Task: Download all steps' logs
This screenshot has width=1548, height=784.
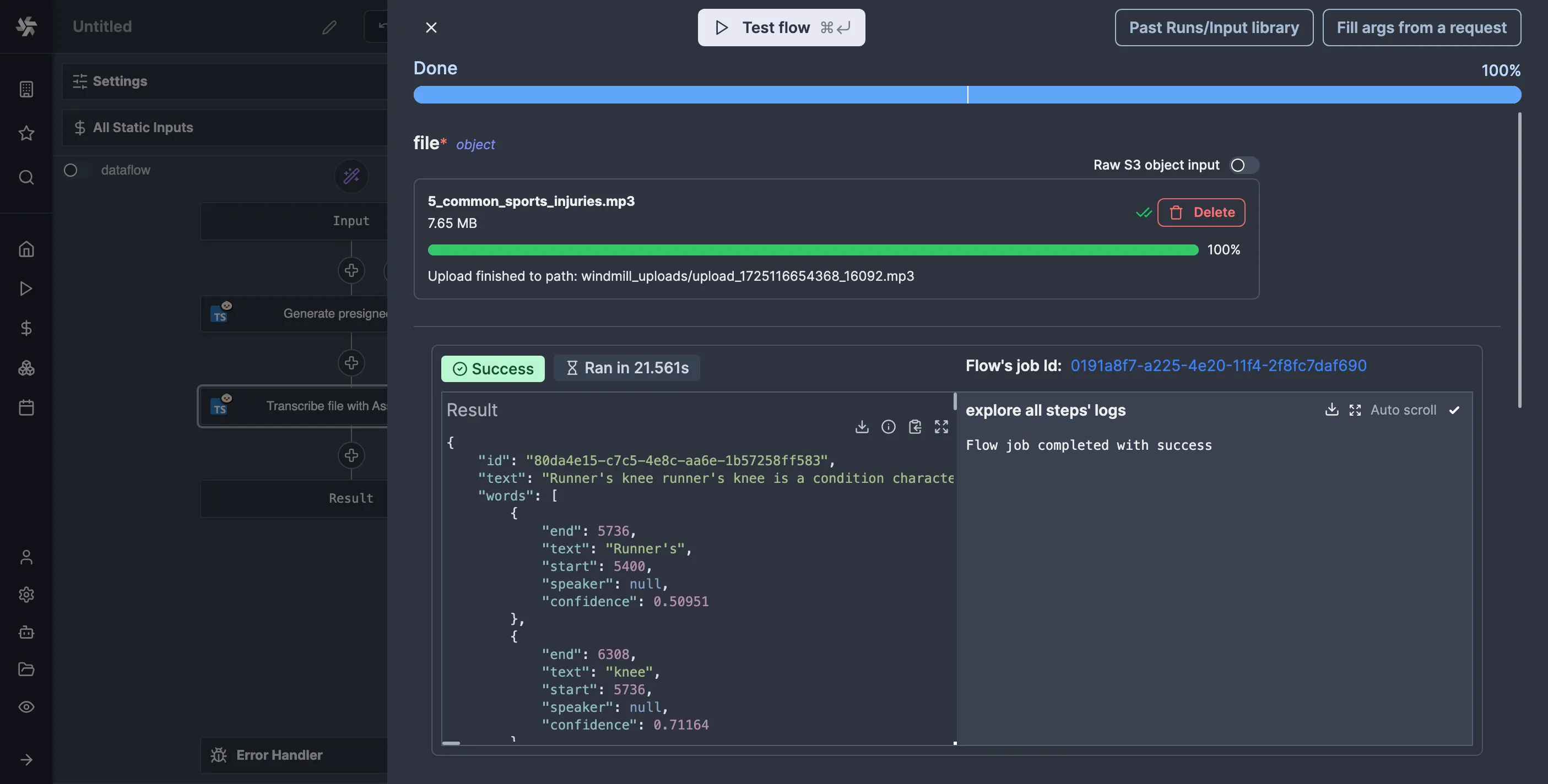Action: point(1332,410)
